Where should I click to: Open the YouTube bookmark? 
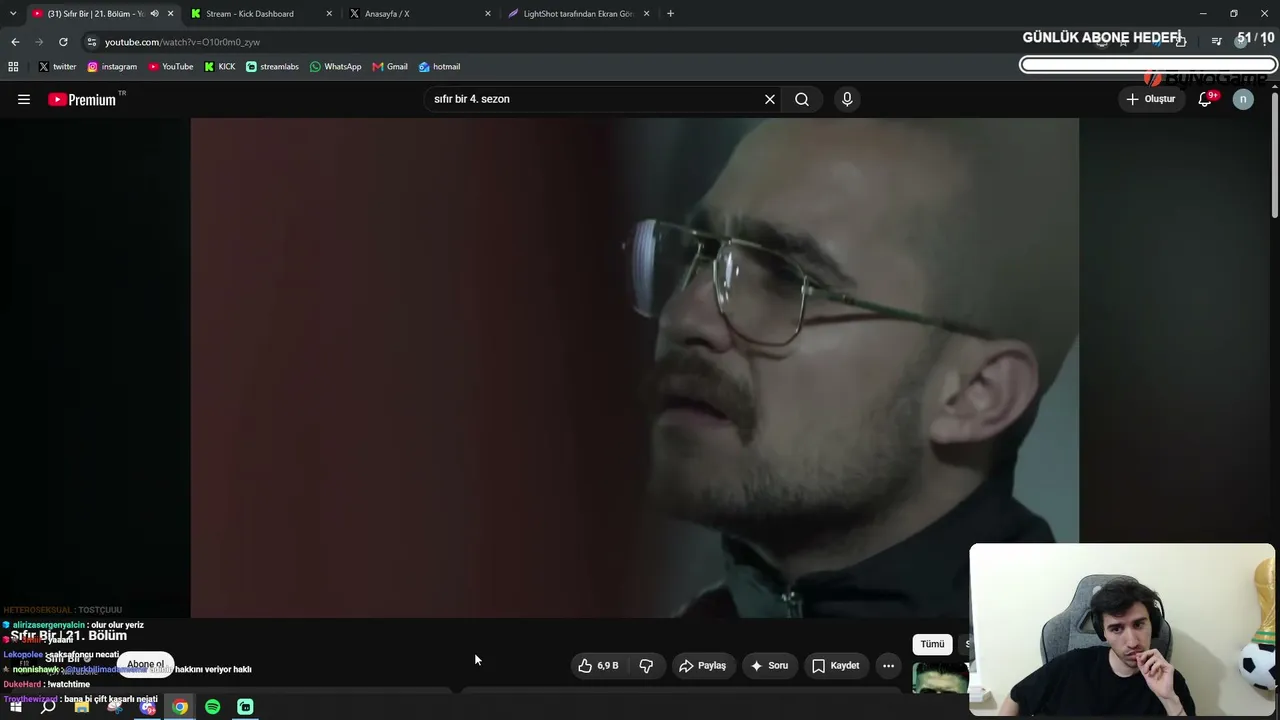pyautogui.click(x=171, y=67)
